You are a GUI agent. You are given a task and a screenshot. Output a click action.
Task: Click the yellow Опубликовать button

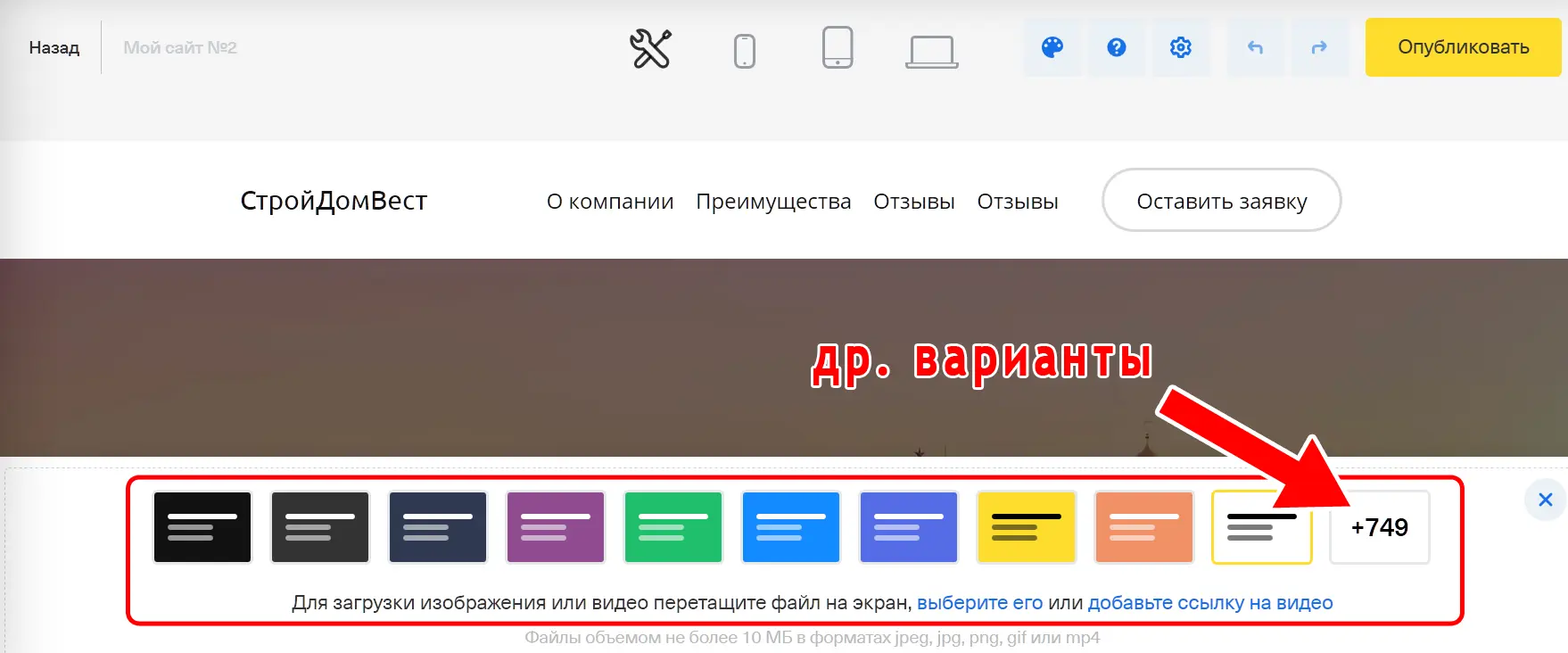click(x=1463, y=47)
